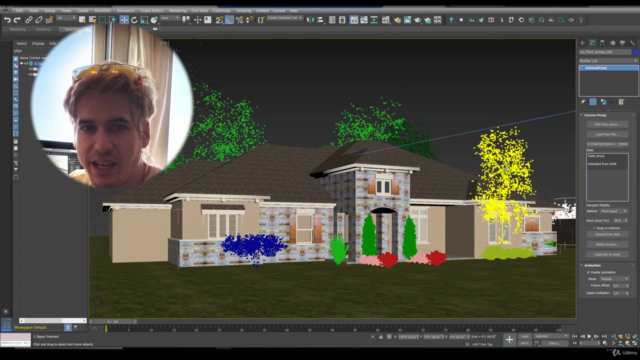Open Select by Name dialog icon

(93, 20)
